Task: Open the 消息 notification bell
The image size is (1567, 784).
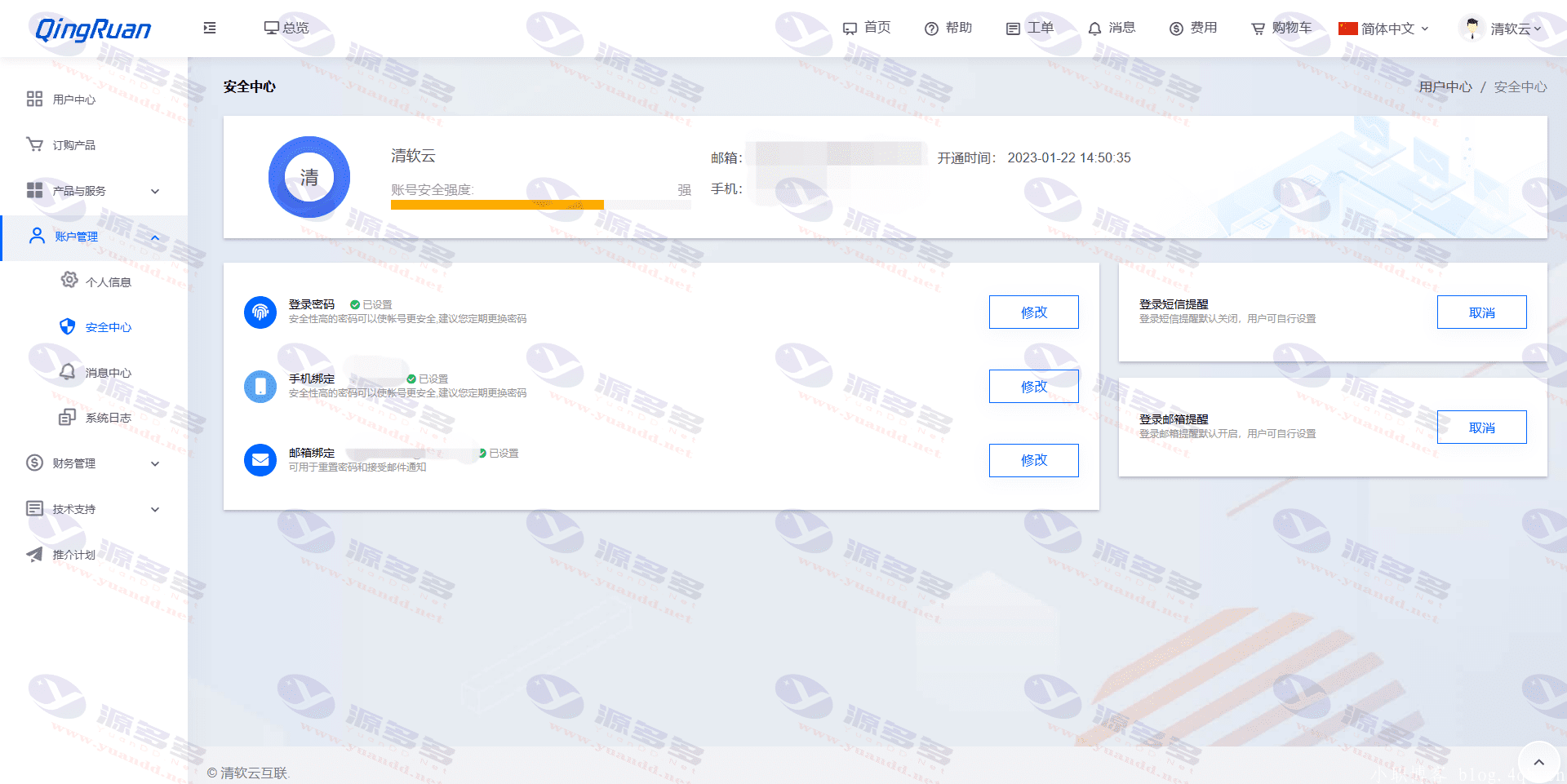Action: click(1112, 28)
